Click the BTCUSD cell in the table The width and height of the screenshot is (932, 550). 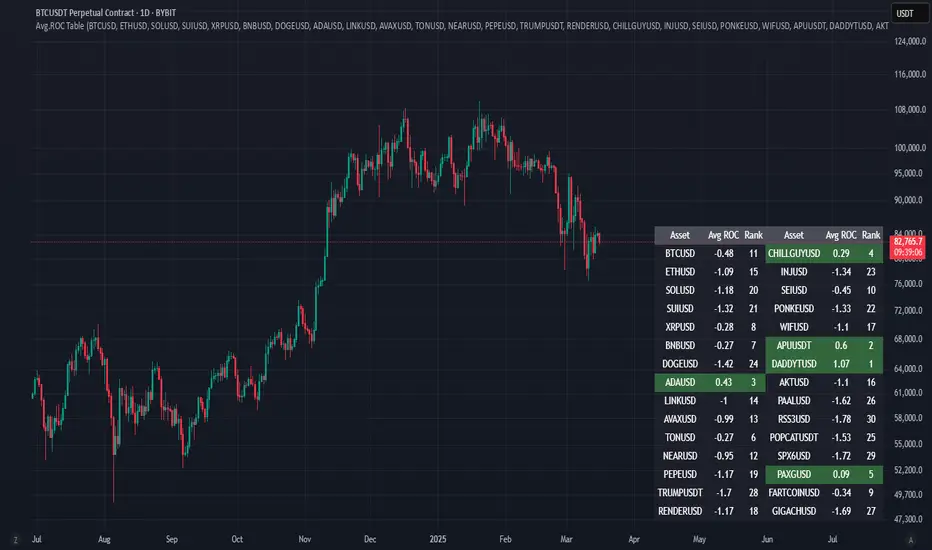point(677,253)
